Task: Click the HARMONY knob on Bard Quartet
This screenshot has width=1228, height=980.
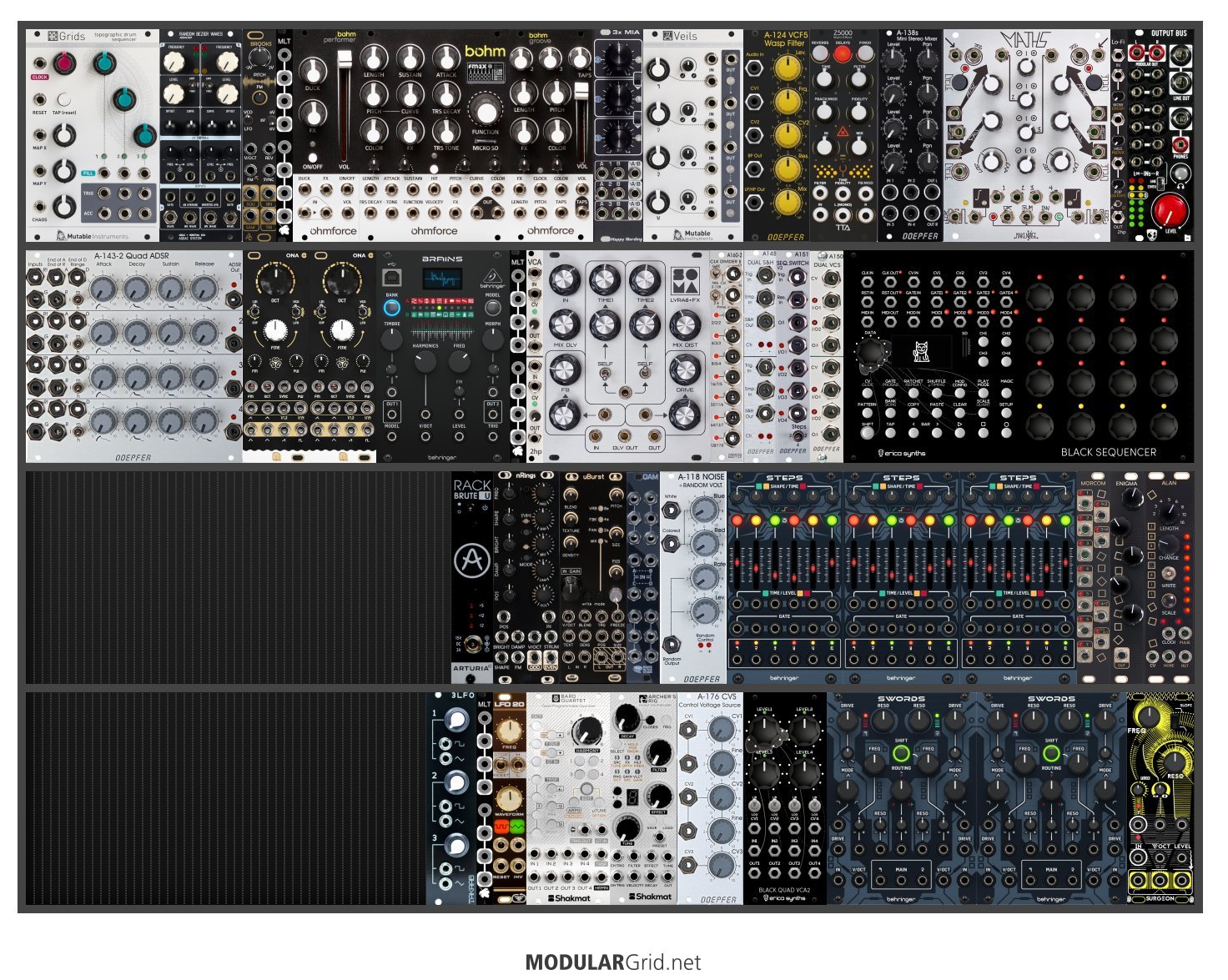Action: pos(586,731)
